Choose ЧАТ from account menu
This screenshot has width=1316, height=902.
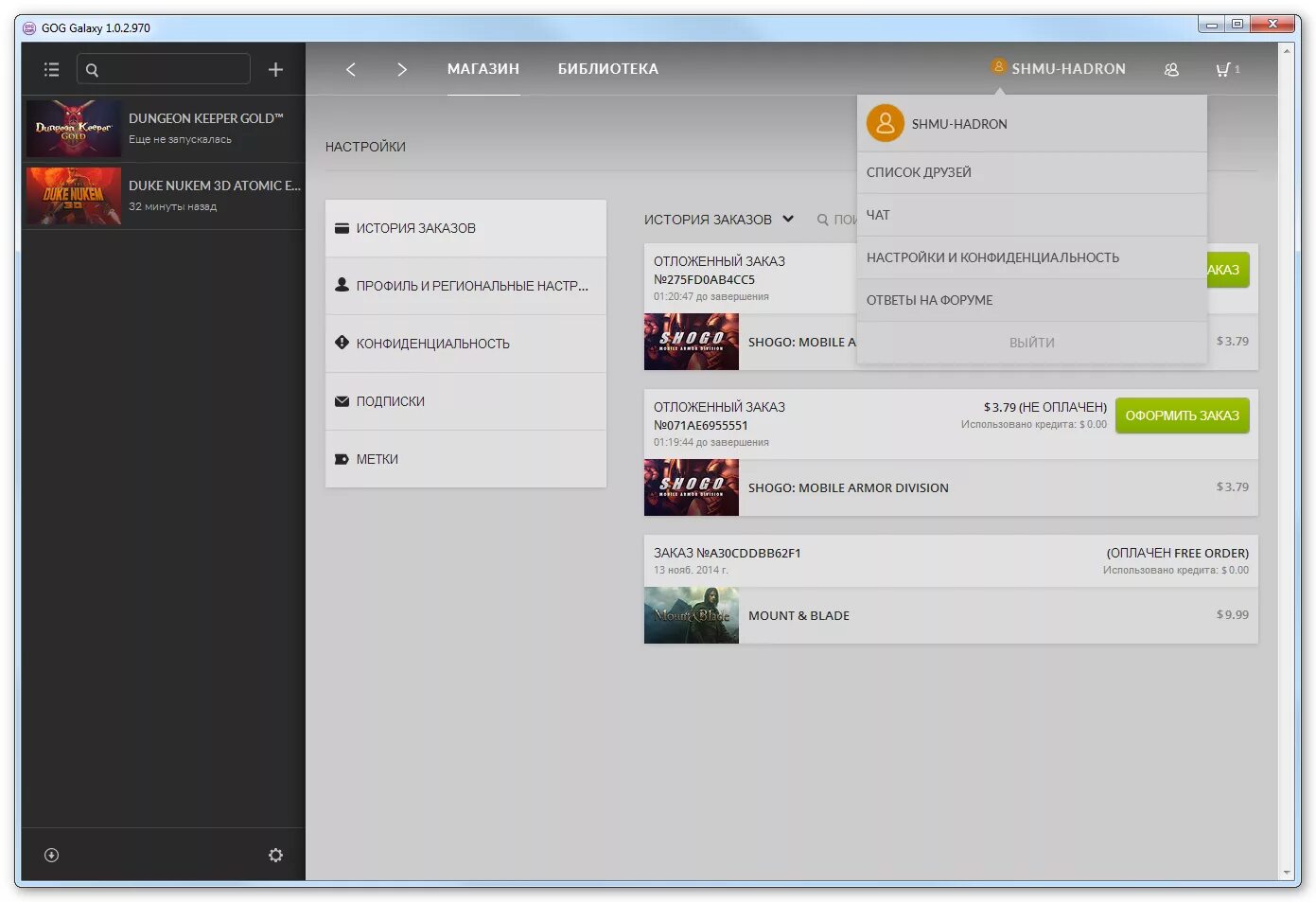tap(1032, 215)
